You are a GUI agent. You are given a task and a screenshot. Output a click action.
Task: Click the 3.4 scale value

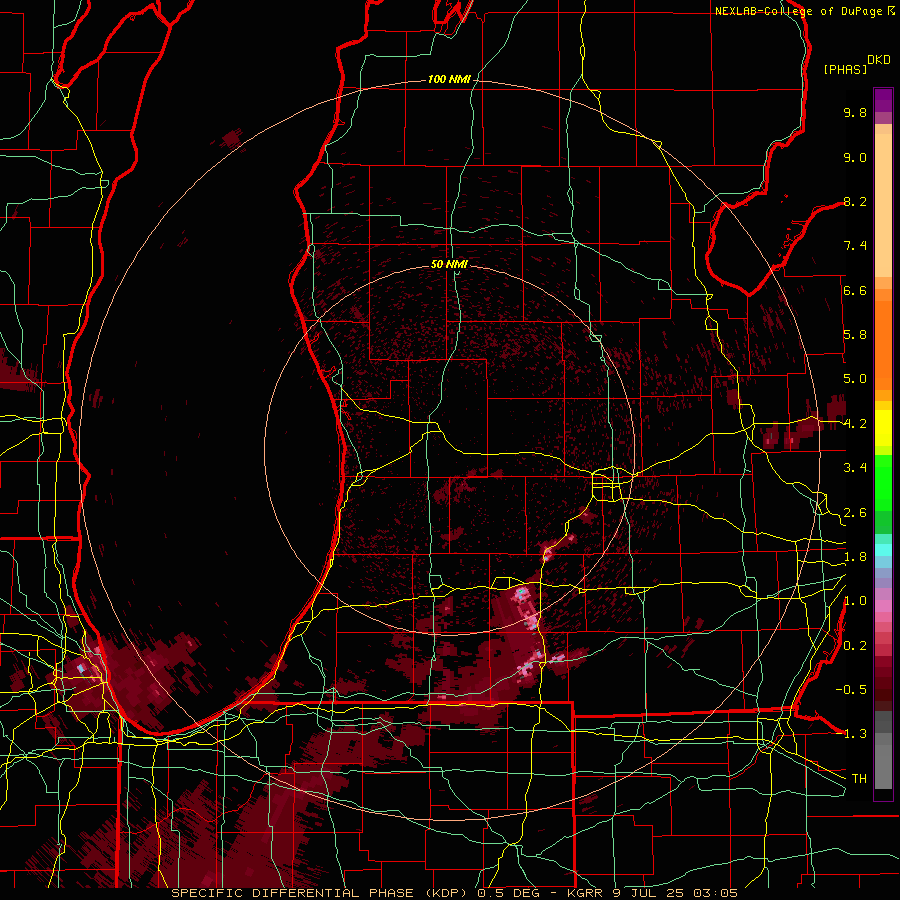coord(855,468)
